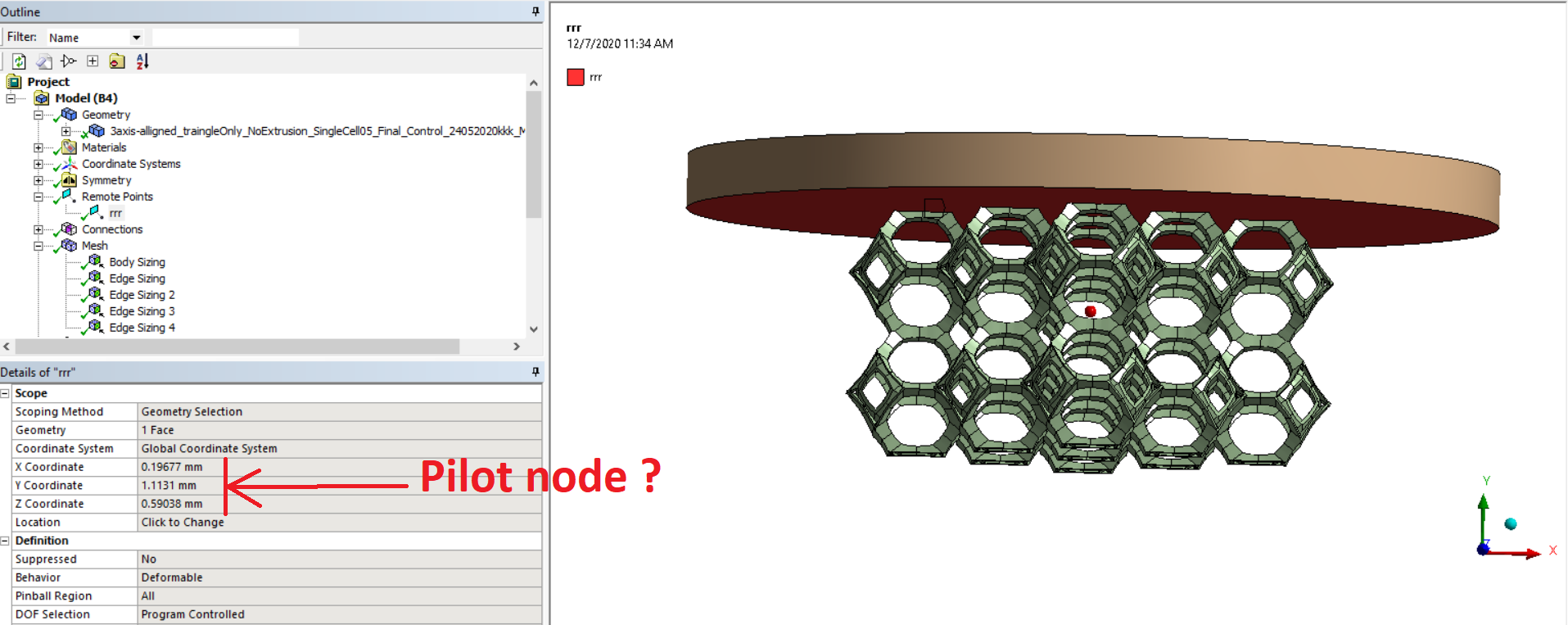The image size is (1568, 625).
Task: Expand the Materials tree node
Action: [x=38, y=147]
